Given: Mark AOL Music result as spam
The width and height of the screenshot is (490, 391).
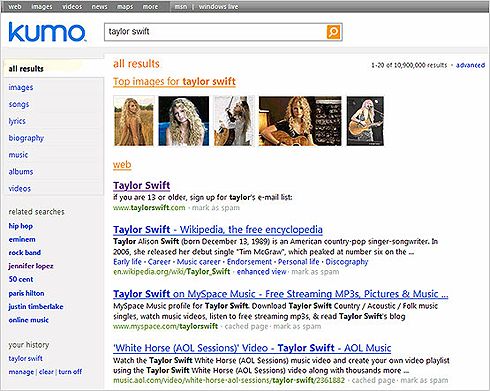Looking at the screenshot, I should (424, 380).
